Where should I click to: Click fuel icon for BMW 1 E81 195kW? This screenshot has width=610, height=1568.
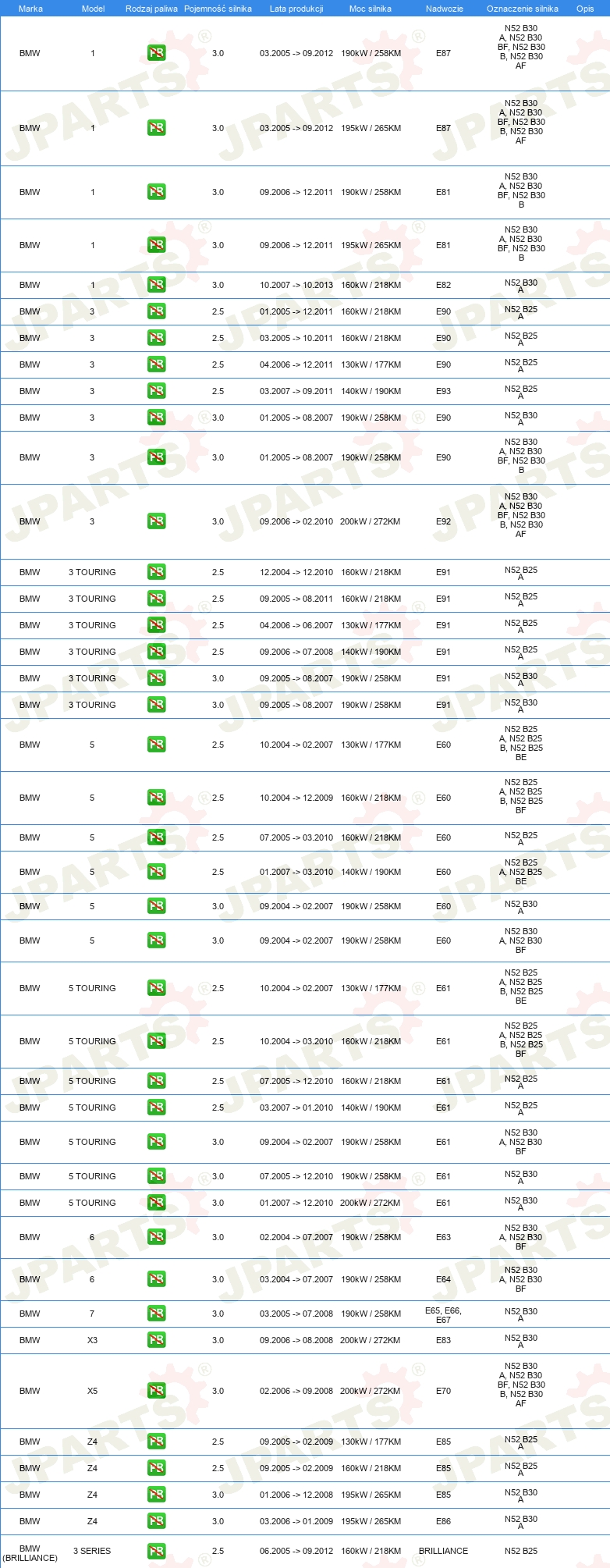tap(156, 245)
